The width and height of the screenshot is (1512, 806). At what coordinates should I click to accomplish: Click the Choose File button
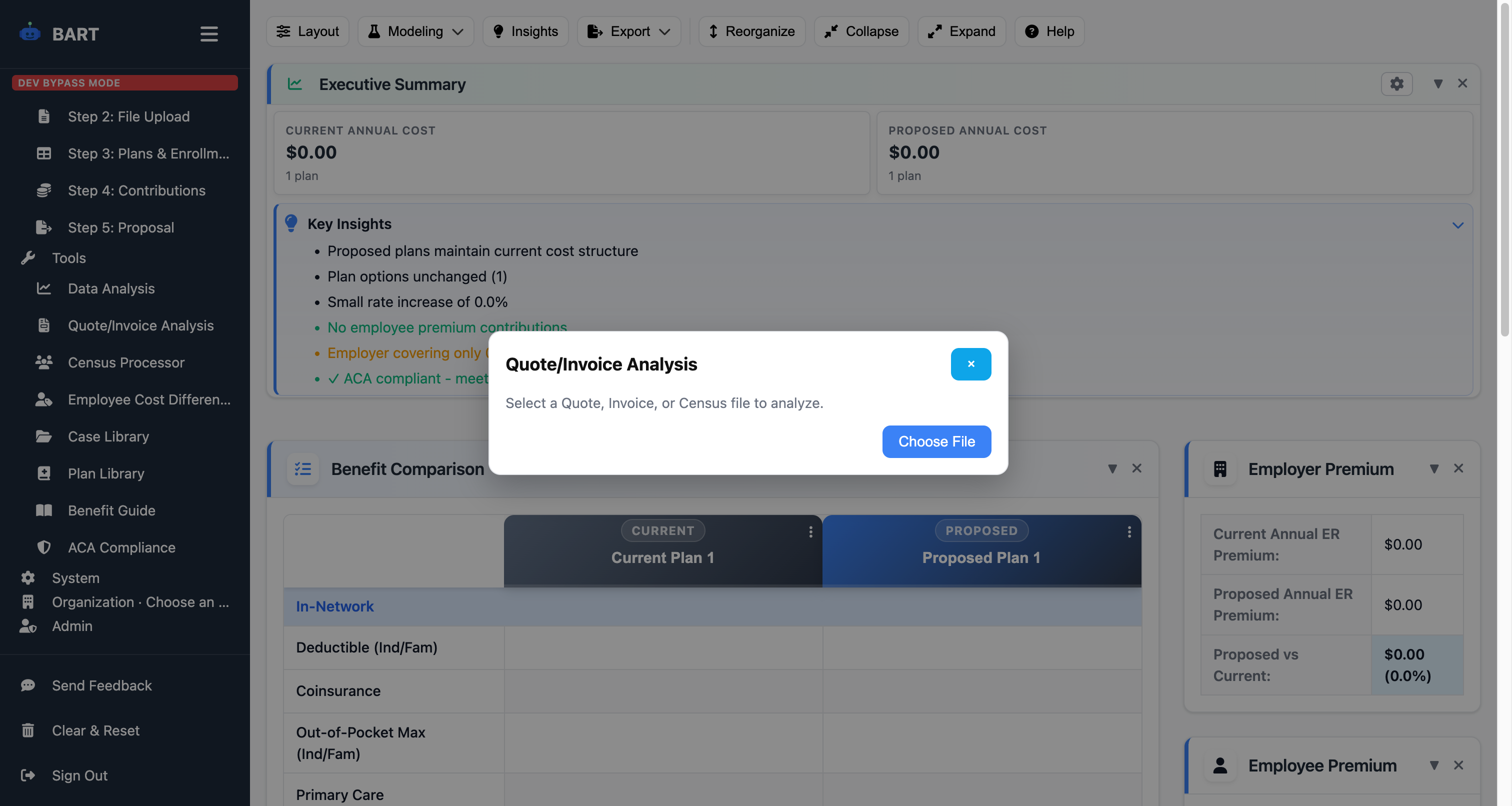(x=936, y=441)
